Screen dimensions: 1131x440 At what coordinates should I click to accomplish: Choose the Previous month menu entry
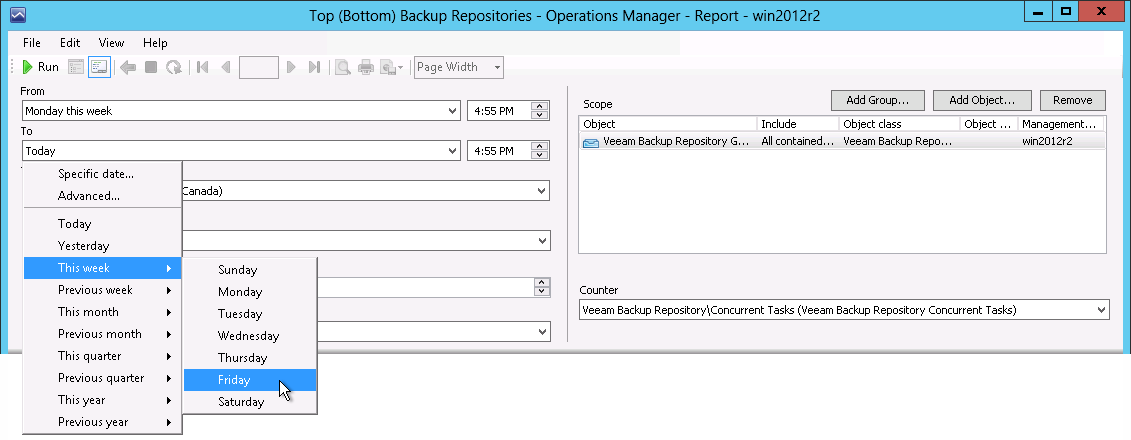point(100,334)
